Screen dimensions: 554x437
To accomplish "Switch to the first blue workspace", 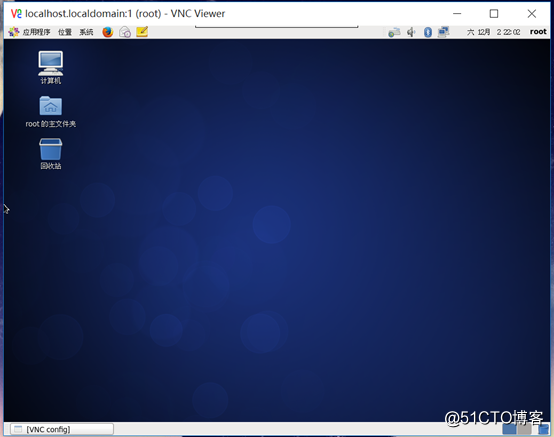I will [x=509, y=429].
